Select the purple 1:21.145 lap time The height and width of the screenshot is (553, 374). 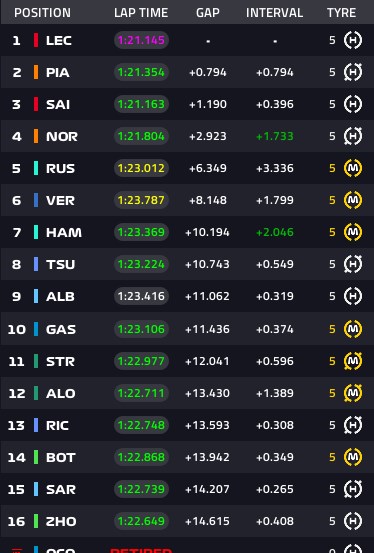pyautogui.click(x=141, y=40)
